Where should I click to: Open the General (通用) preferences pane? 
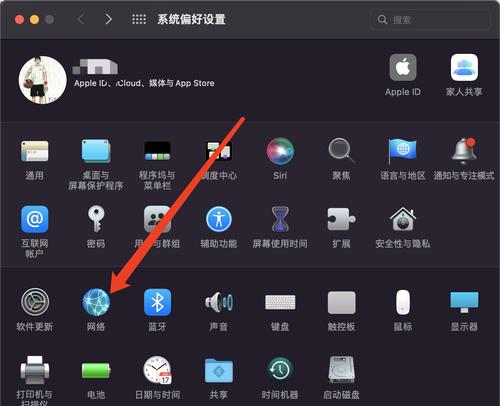(35, 151)
